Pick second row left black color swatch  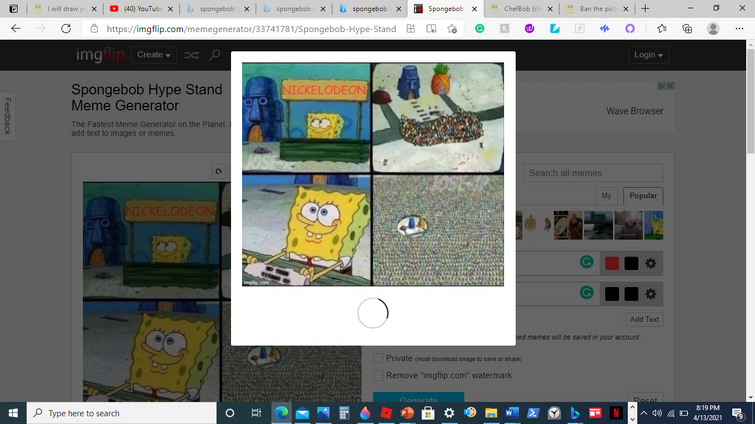(612, 294)
